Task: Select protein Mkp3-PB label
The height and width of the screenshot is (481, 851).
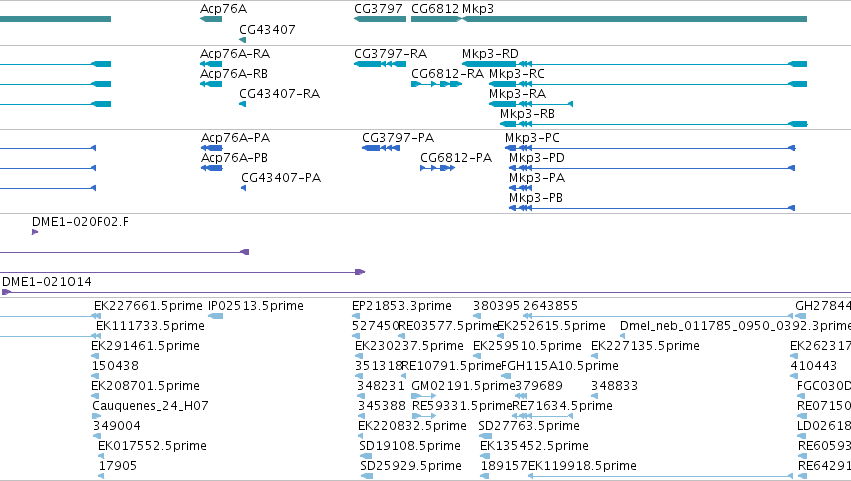Action: [x=536, y=198]
